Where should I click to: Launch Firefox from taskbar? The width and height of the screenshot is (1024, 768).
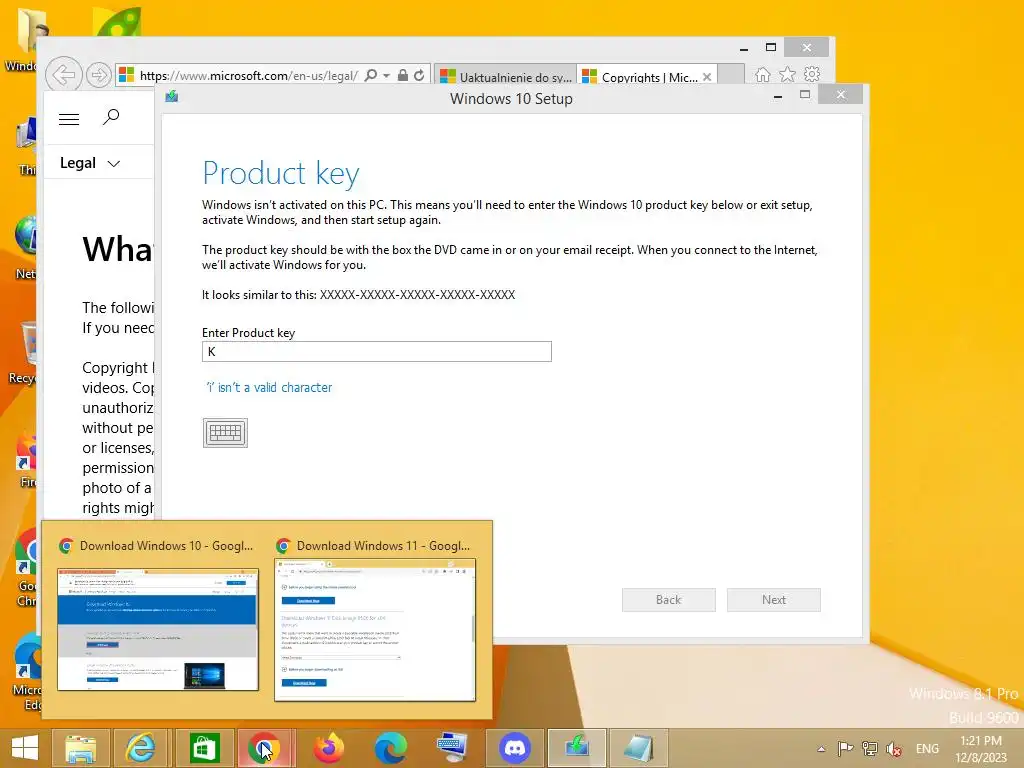coord(328,748)
